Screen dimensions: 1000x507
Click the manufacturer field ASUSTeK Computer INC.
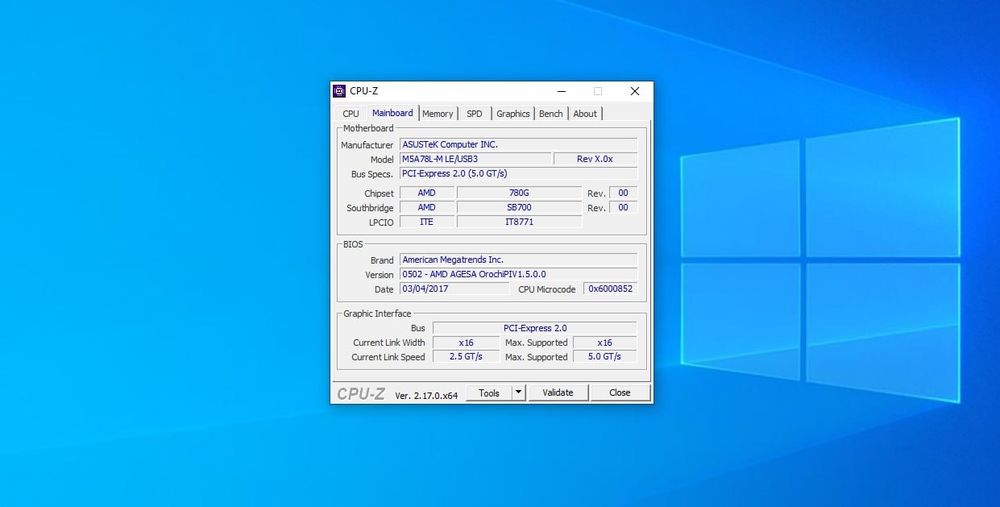[518, 145]
